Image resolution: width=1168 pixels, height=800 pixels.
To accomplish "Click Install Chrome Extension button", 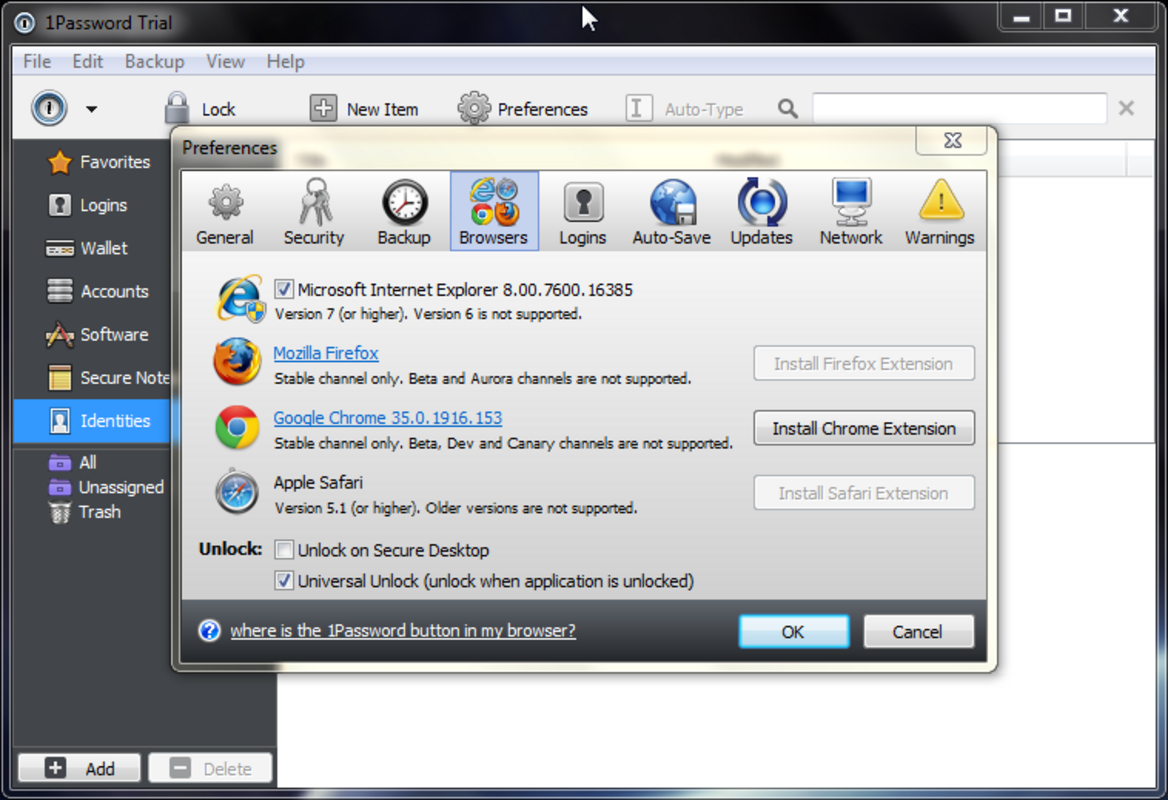I will point(863,427).
